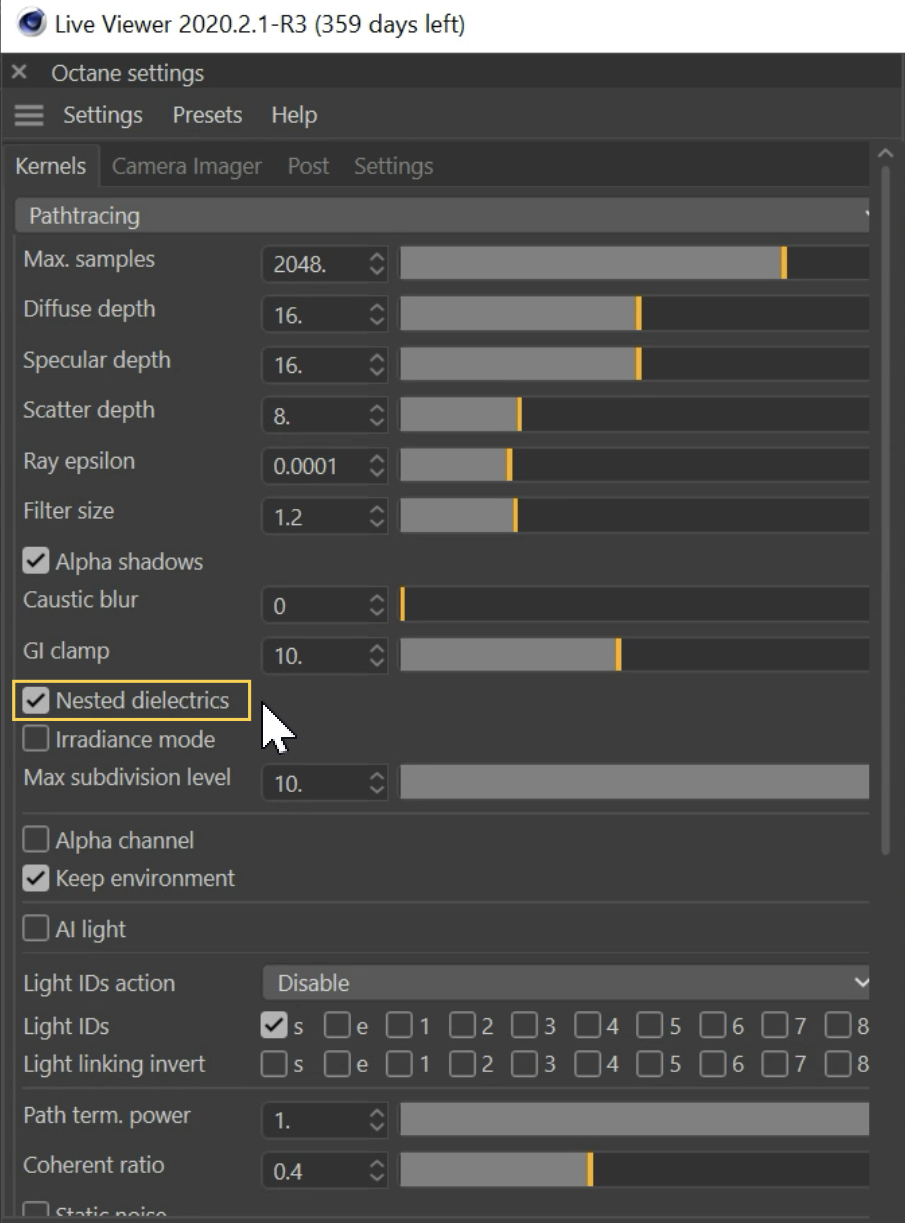
Task: Open the Help menu
Action: click(294, 116)
